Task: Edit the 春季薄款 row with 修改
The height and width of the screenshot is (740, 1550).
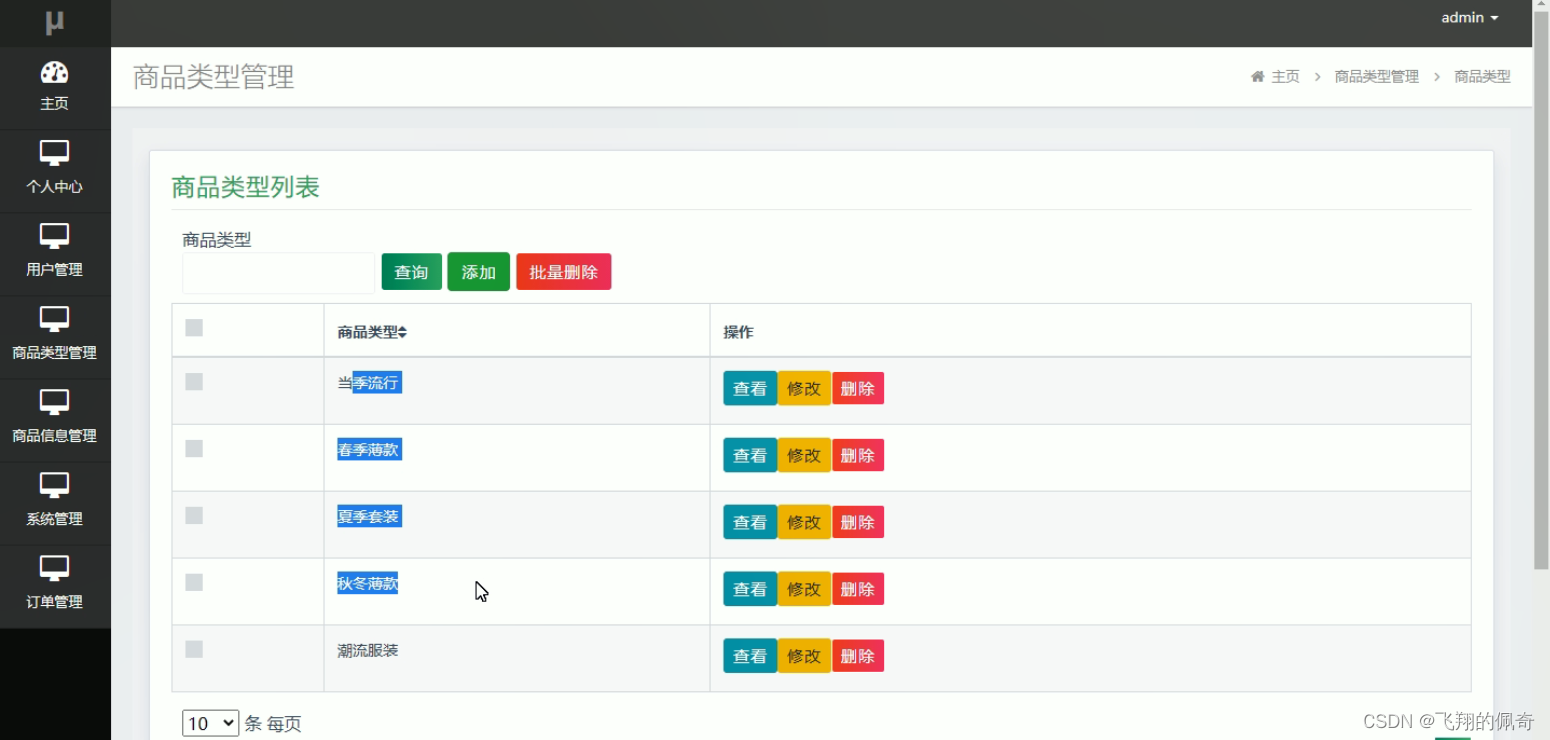Action: [804, 456]
